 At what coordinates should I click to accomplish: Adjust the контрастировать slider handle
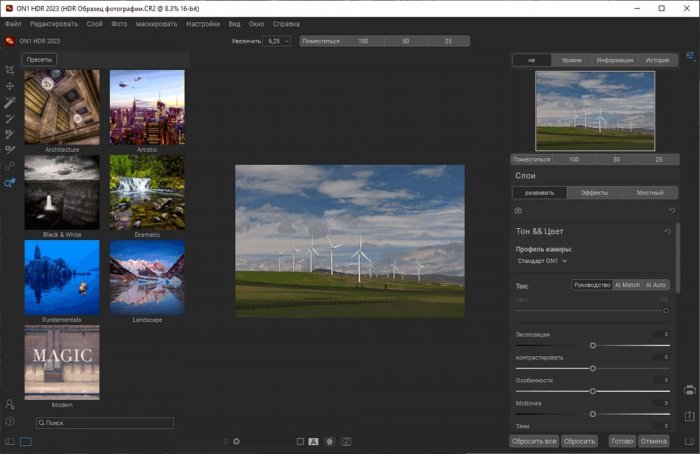[593, 368]
